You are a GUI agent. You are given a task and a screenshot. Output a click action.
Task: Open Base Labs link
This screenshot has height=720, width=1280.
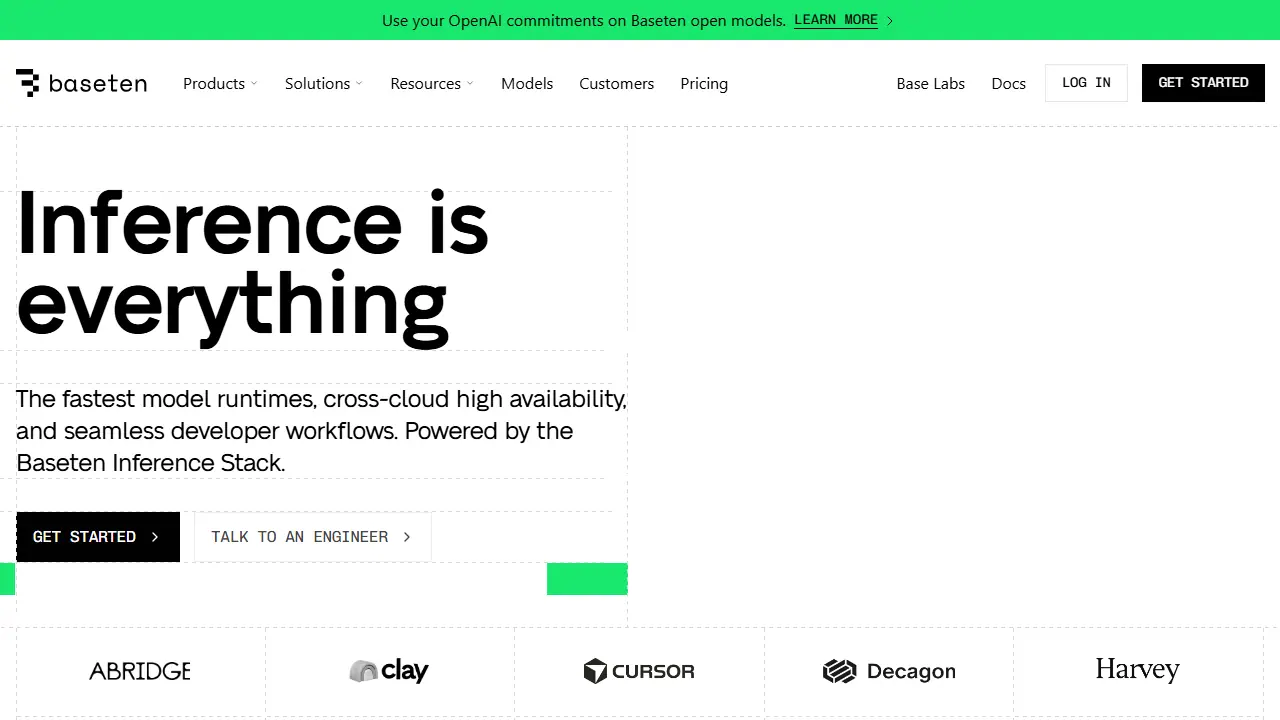click(x=930, y=84)
